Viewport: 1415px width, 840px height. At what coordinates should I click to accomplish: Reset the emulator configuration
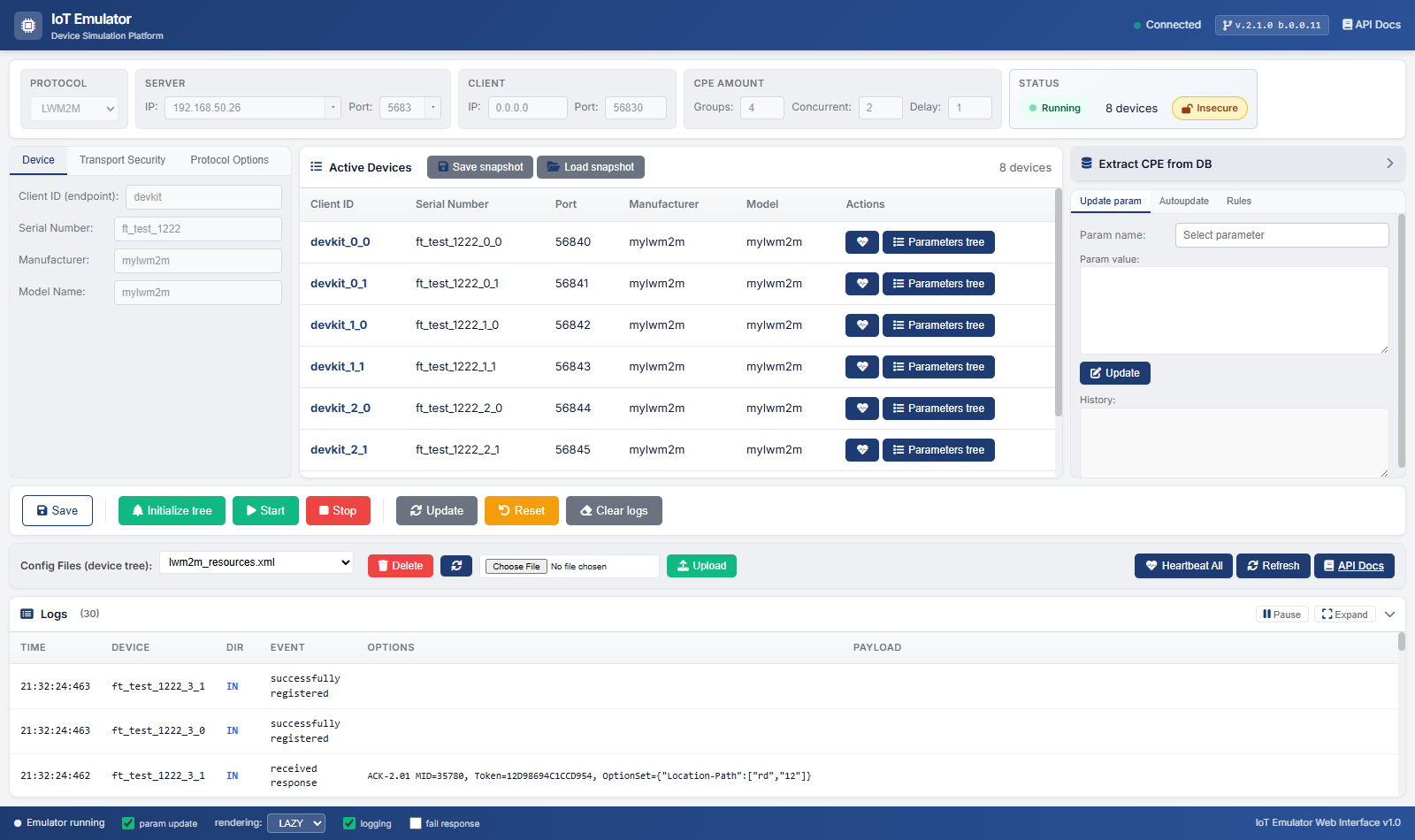pyautogui.click(x=522, y=511)
